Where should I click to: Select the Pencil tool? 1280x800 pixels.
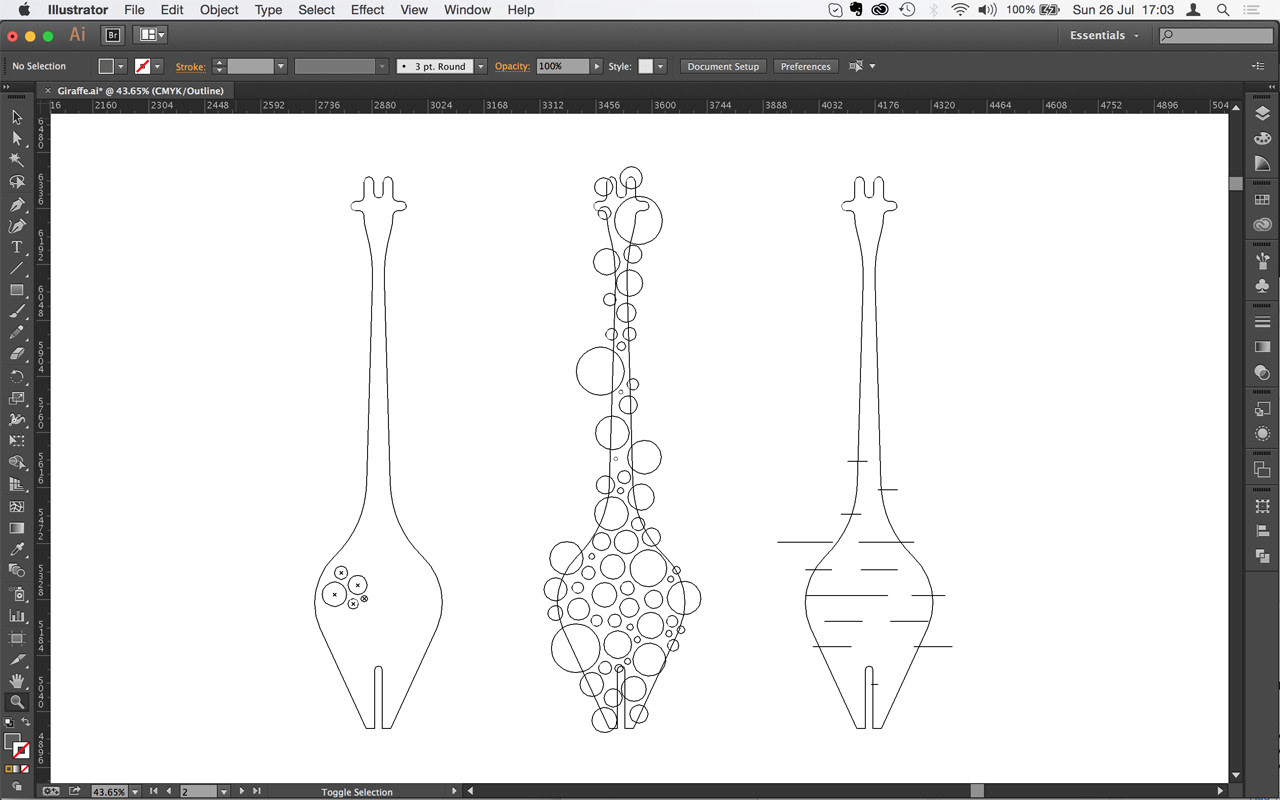pos(17,333)
